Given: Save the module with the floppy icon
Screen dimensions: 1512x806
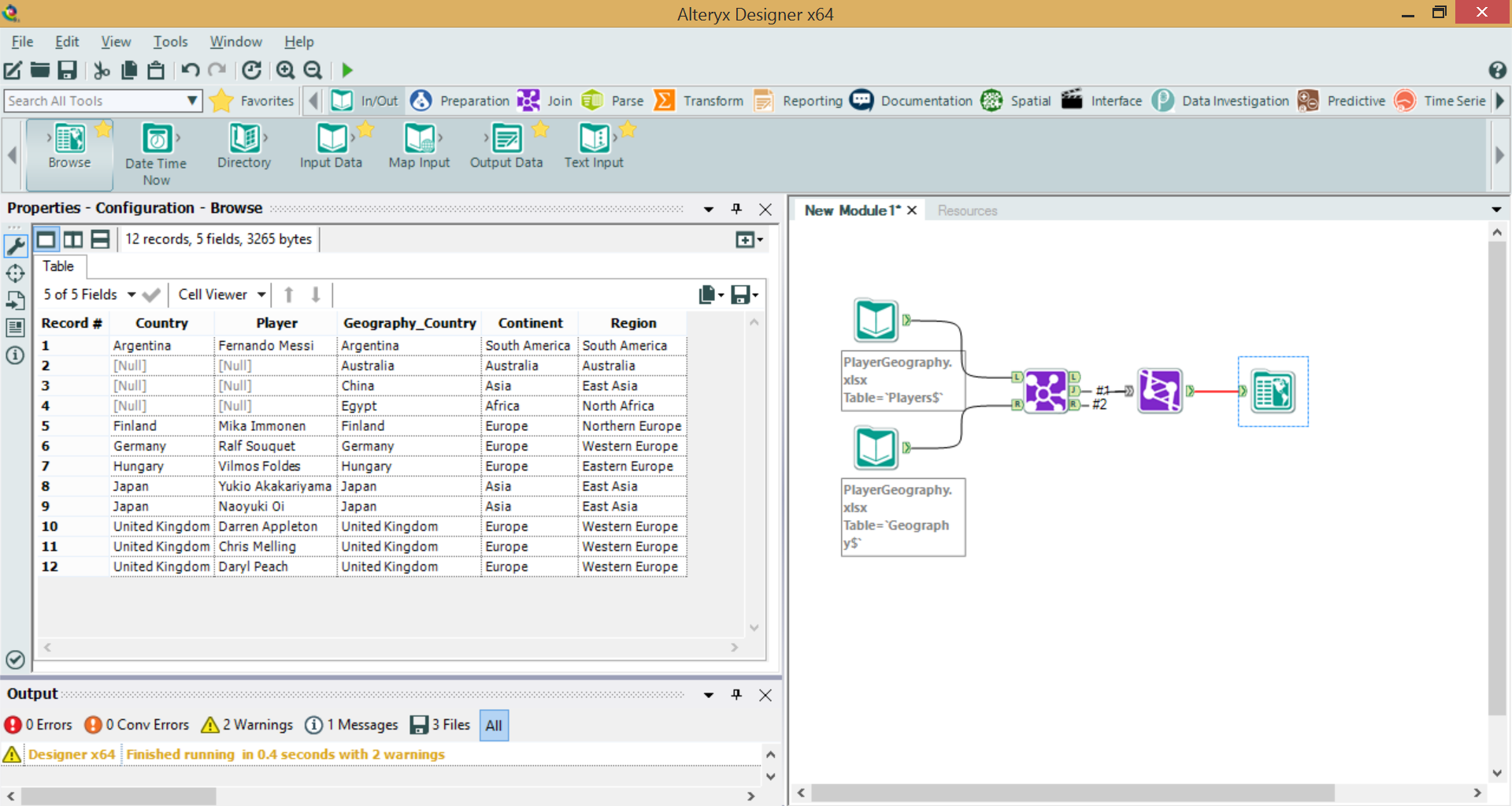Looking at the screenshot, I should 68,70.
